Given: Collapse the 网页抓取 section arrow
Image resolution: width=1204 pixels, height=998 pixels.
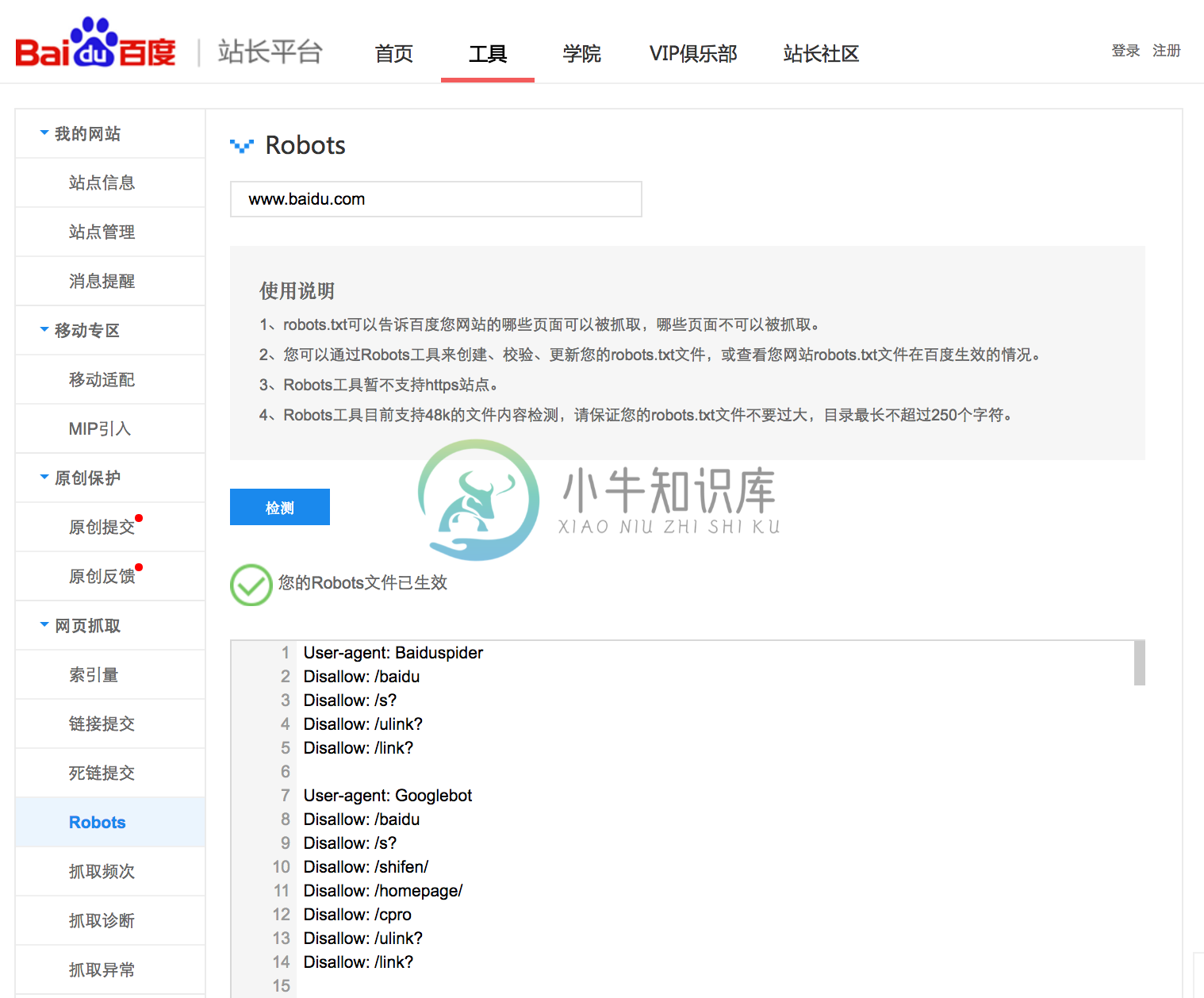Looking at the screenshot, I should 44,624.
